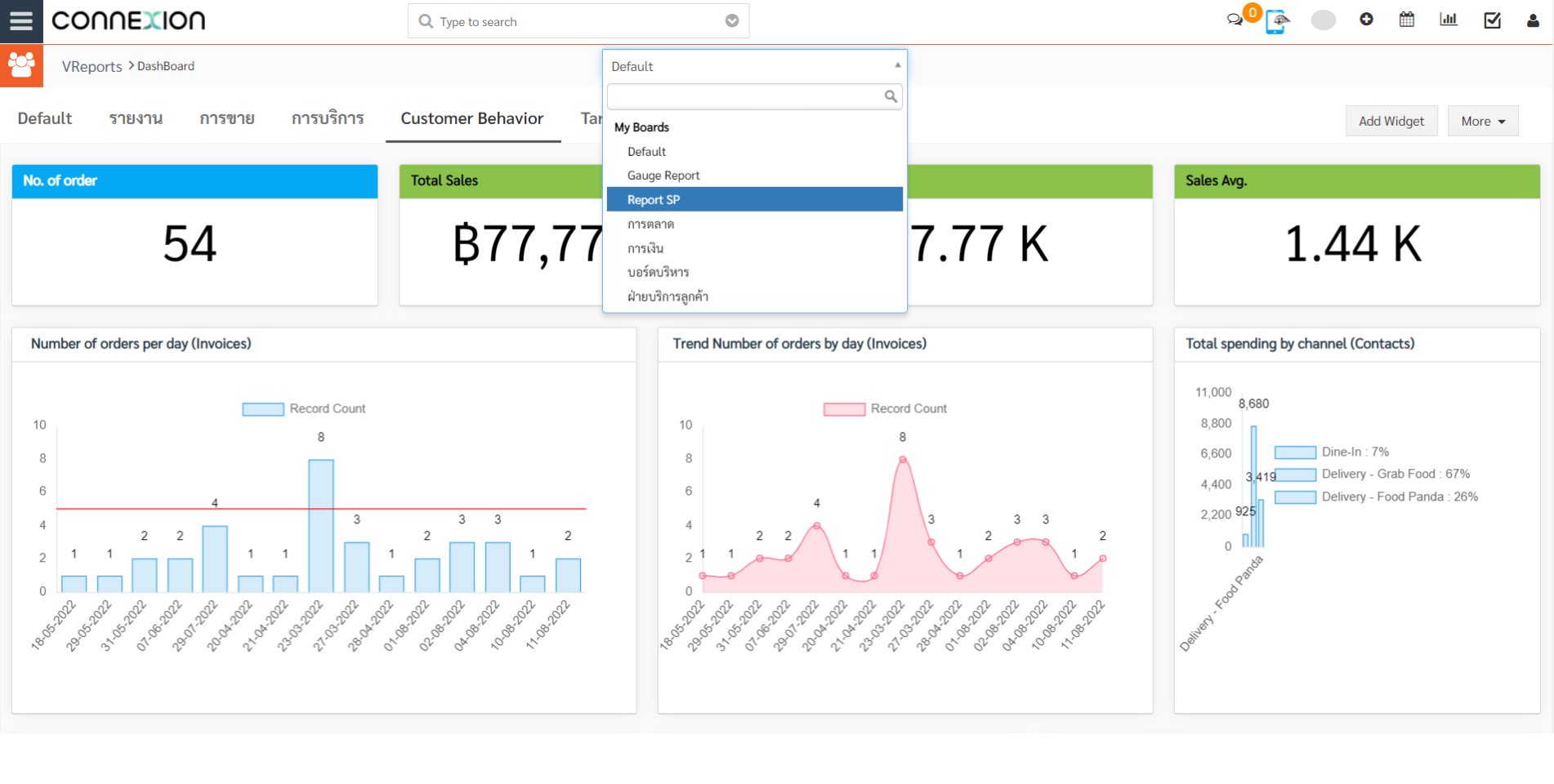Collapse the Default board selector dropdown
This screenshot has height=784, width=1554.
tap(754, 66)
